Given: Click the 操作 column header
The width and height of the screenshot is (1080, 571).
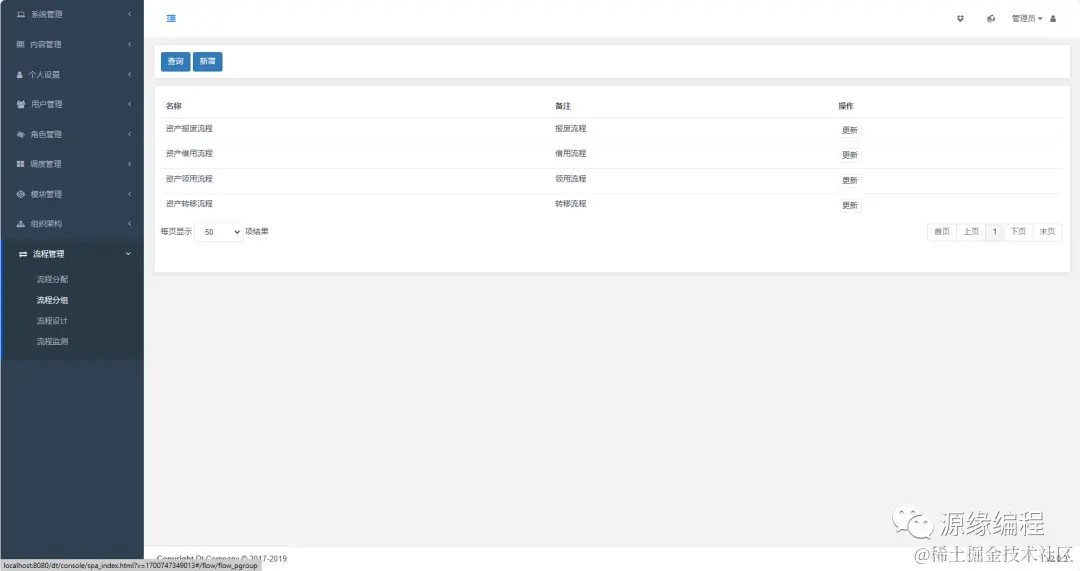Looking at the screenshot, I should click(846, 106).
